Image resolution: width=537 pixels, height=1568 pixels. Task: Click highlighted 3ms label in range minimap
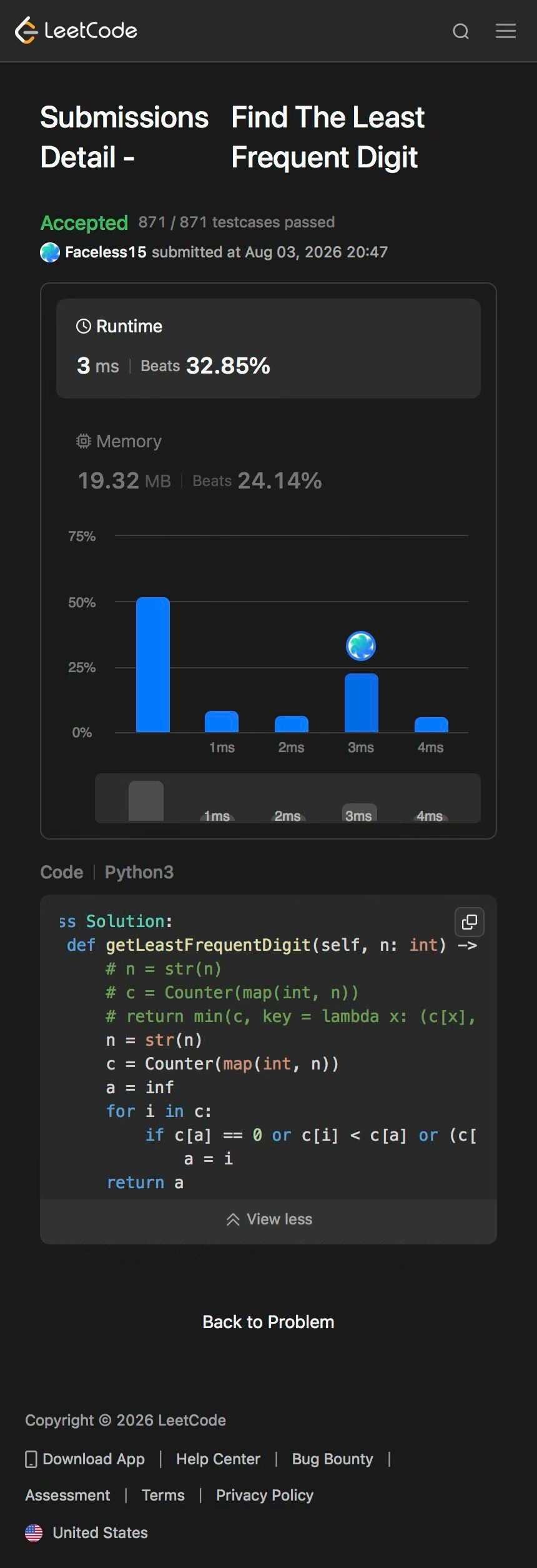(359, 815)
